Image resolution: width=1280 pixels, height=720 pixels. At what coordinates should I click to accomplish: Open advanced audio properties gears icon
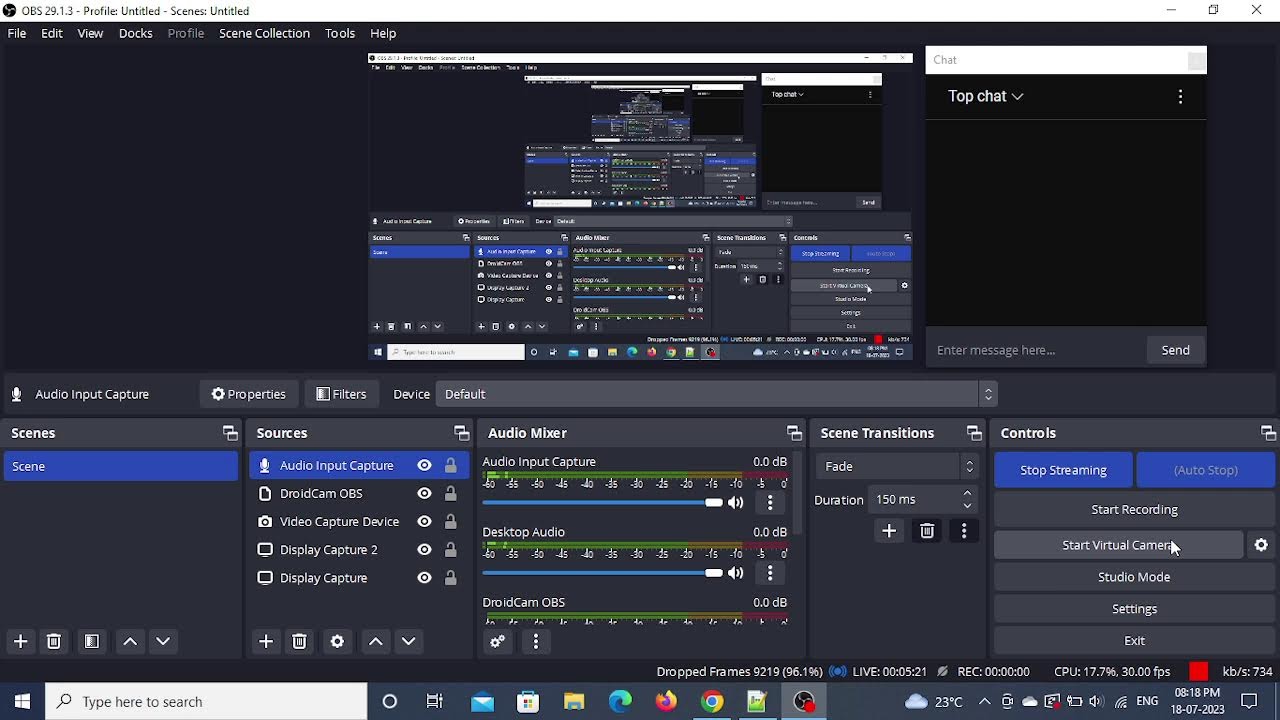pyautogui.click(x=498, y=642)
